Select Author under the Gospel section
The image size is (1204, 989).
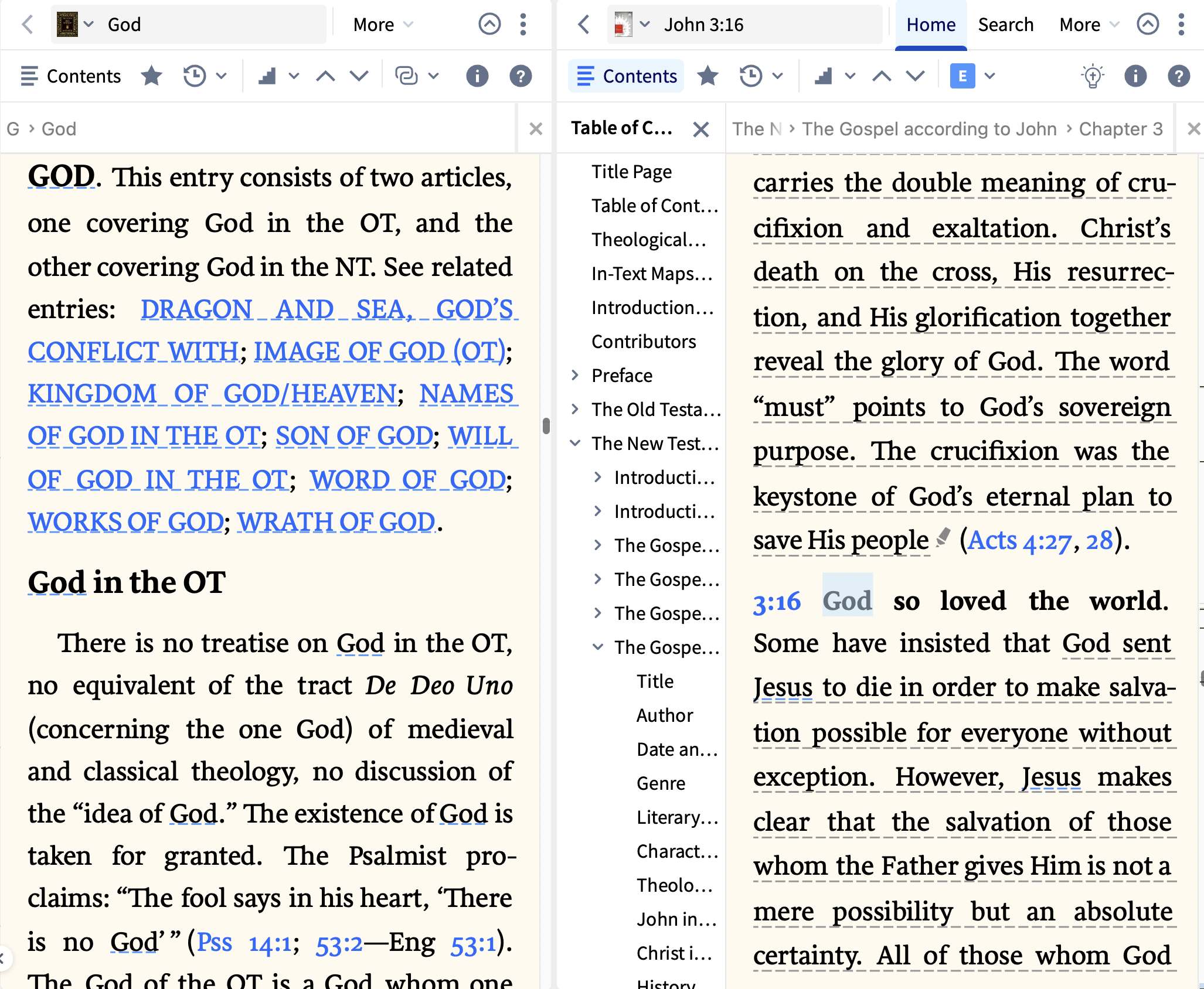(x=665, y=715)
